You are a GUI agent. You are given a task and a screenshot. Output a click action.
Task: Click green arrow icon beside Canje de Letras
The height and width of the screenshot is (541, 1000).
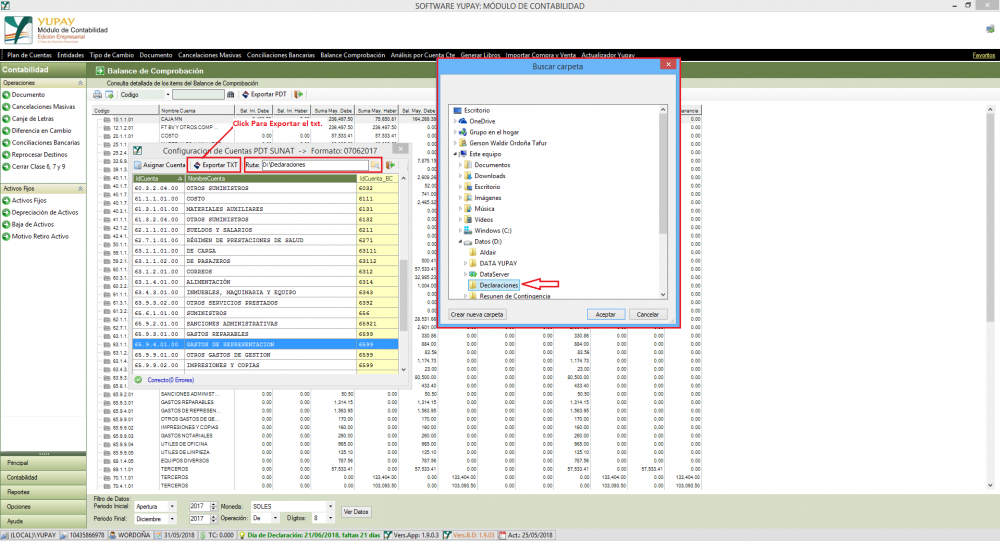6,119
